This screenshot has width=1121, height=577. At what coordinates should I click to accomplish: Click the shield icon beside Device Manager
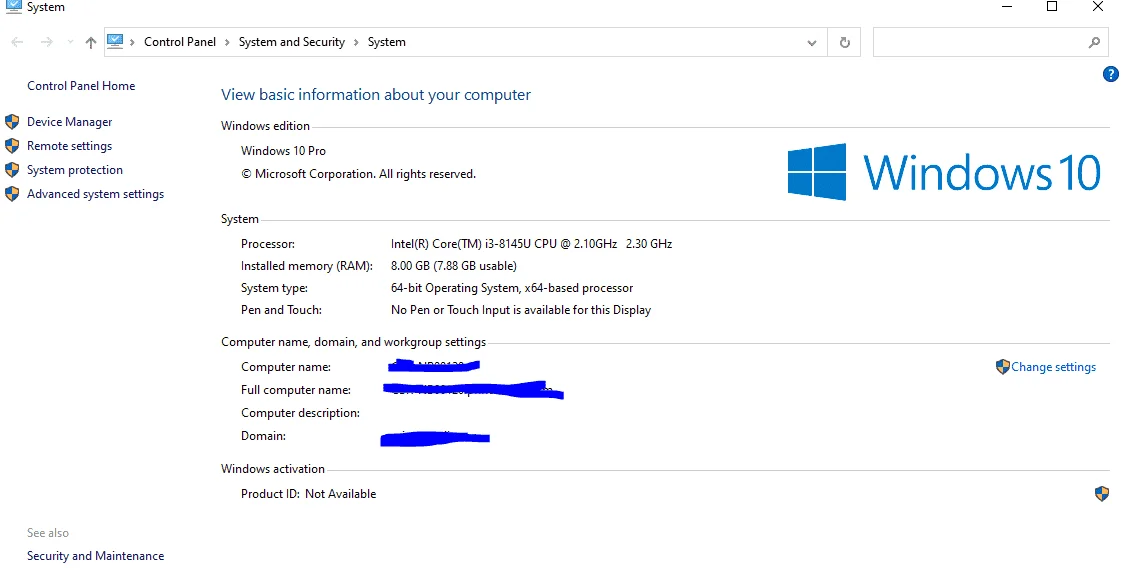tap(12, 122)
